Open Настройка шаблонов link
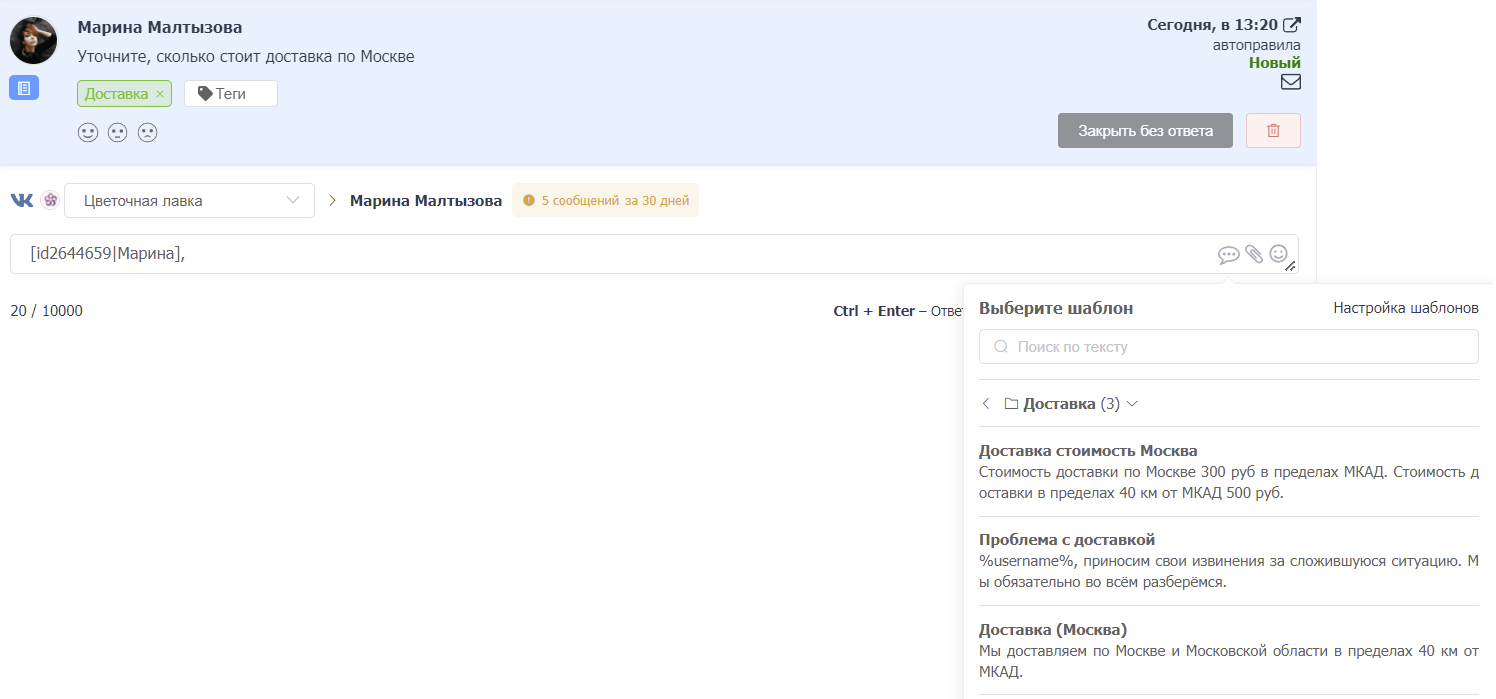This screenshot has height=699, width=1496. [1406, 308]
